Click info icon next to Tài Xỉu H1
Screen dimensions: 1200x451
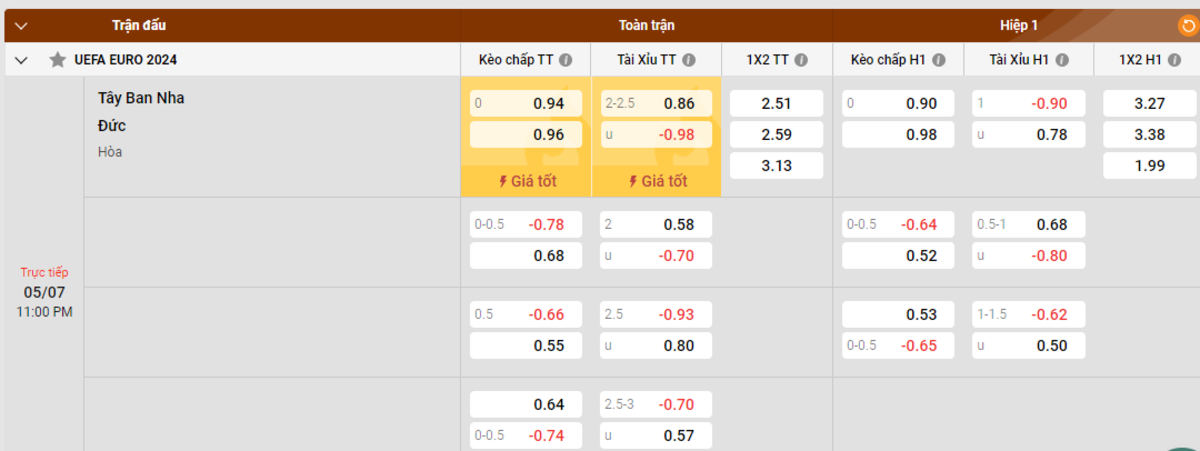[1062, 60]
